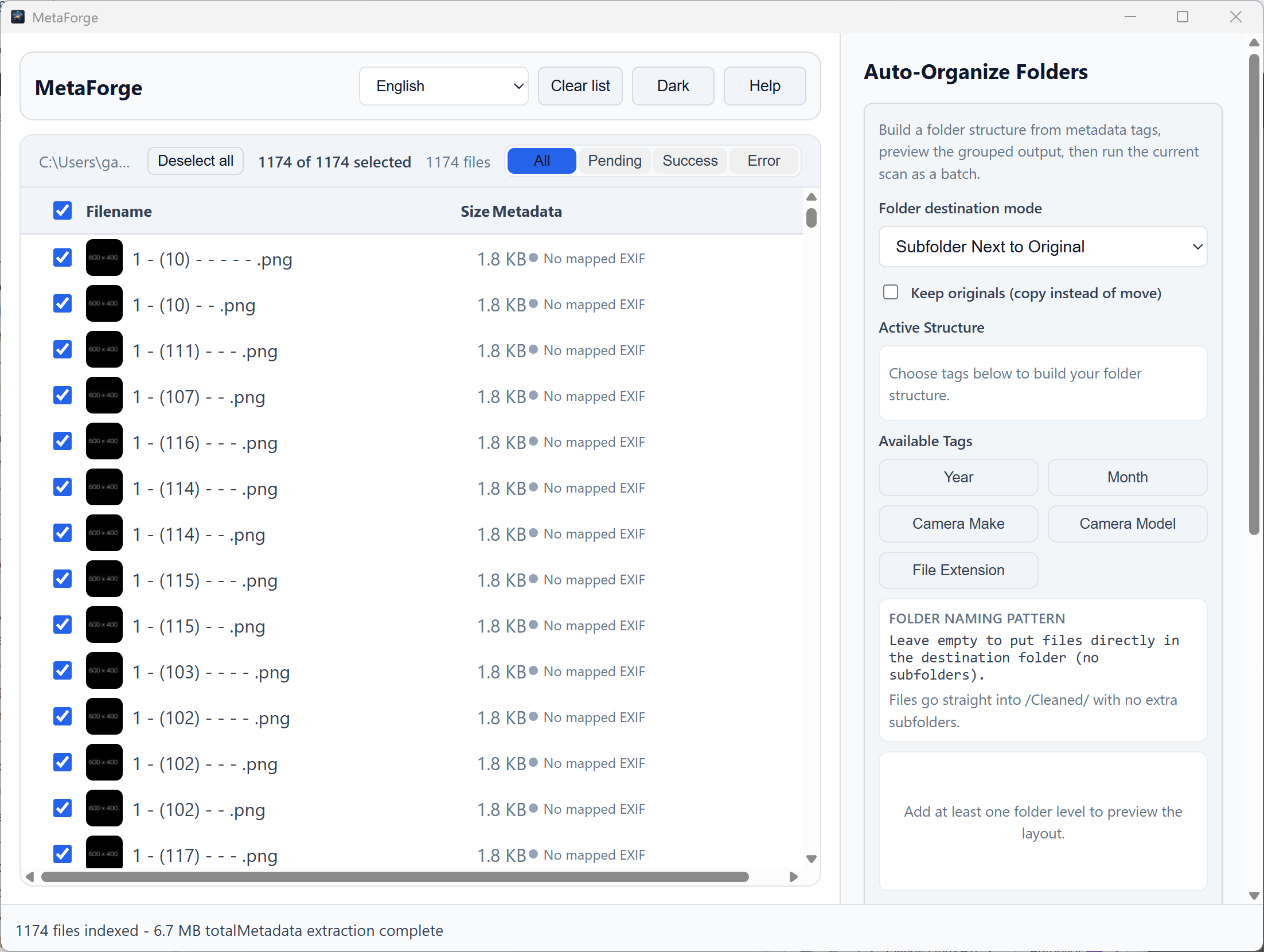
Task: Click the FOLDER NAMING PATTERN field
Action: point(1043,670)
